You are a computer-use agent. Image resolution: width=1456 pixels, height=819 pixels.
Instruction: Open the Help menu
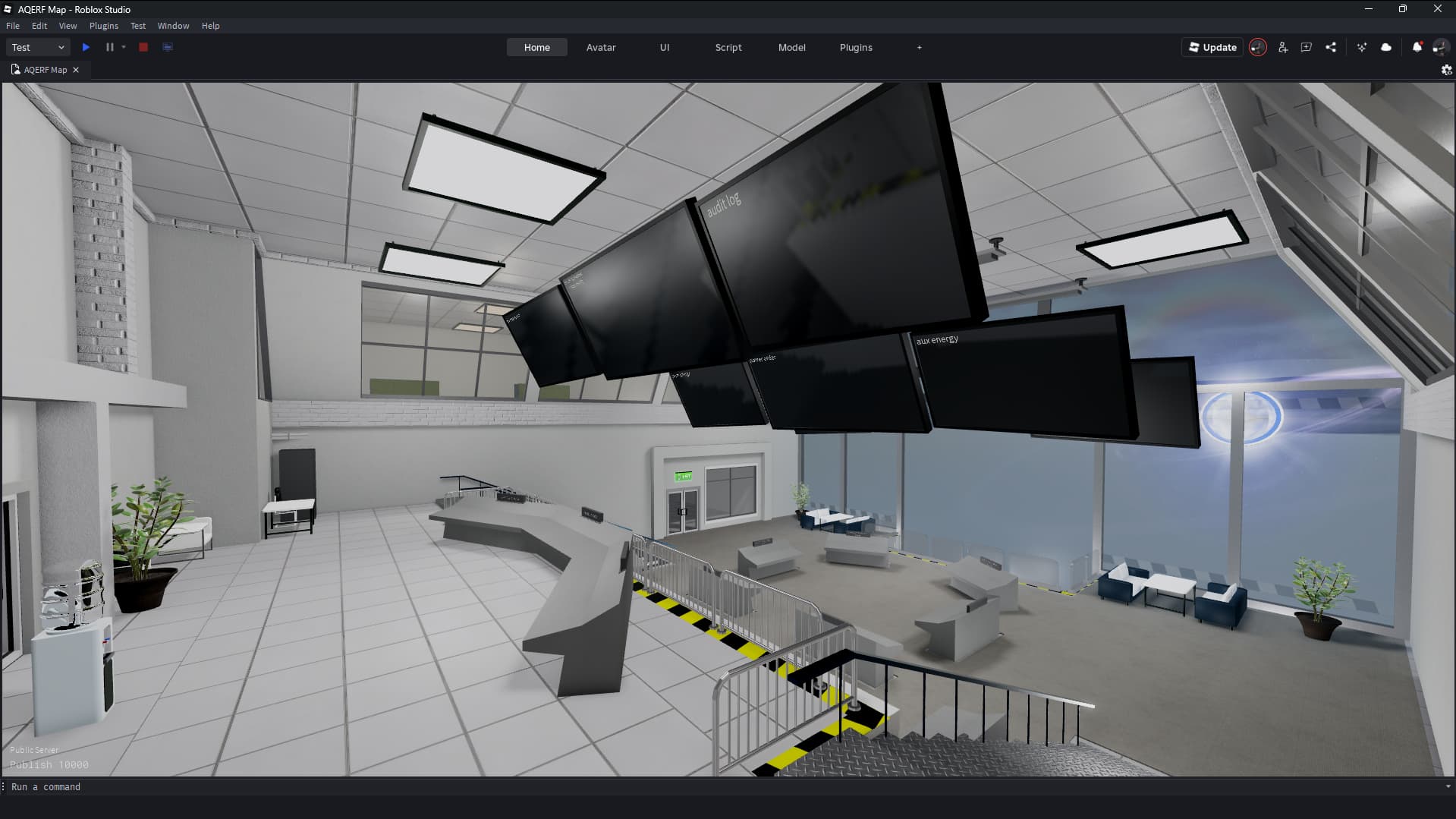pyautogui.click(x=210, y=26)
